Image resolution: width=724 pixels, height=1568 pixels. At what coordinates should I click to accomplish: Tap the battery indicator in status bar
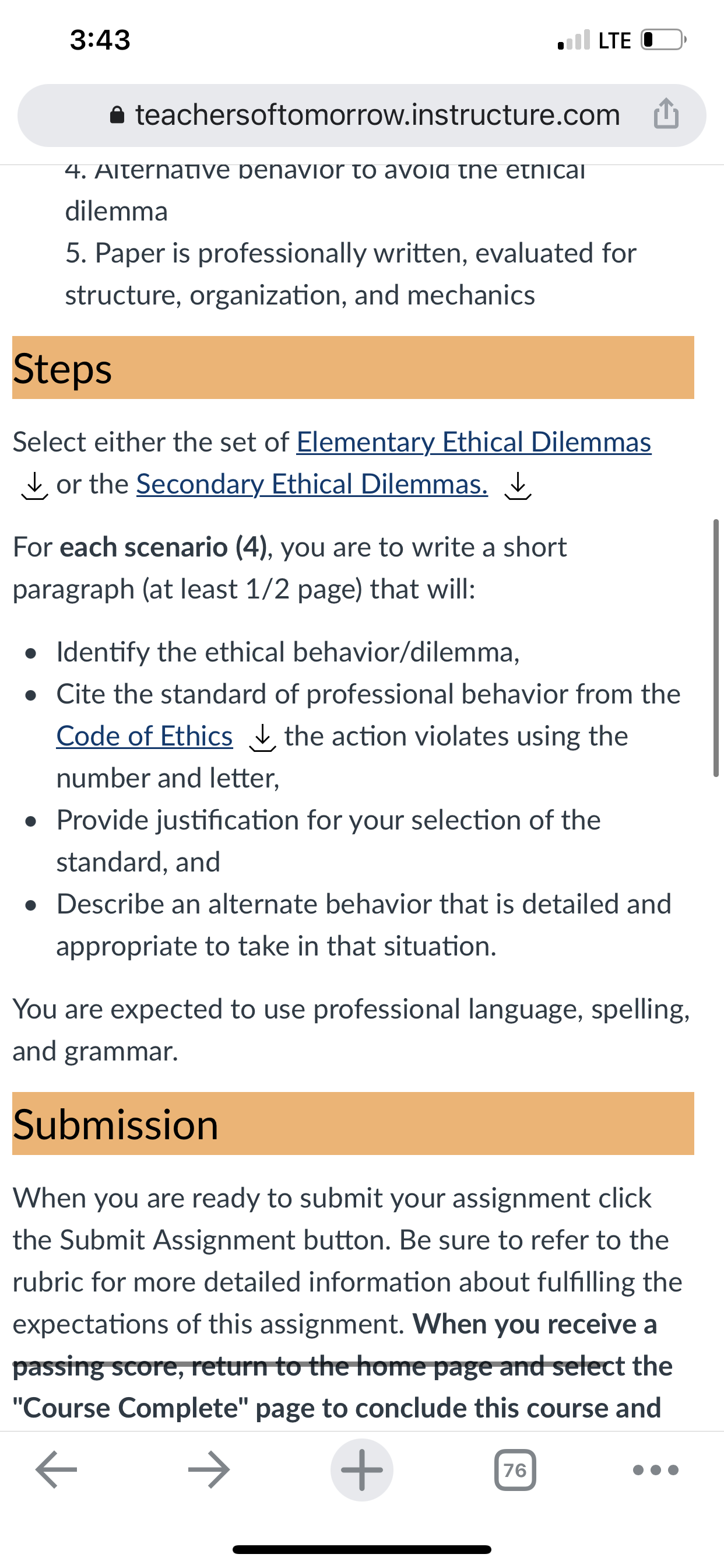(x=663, y=40)
